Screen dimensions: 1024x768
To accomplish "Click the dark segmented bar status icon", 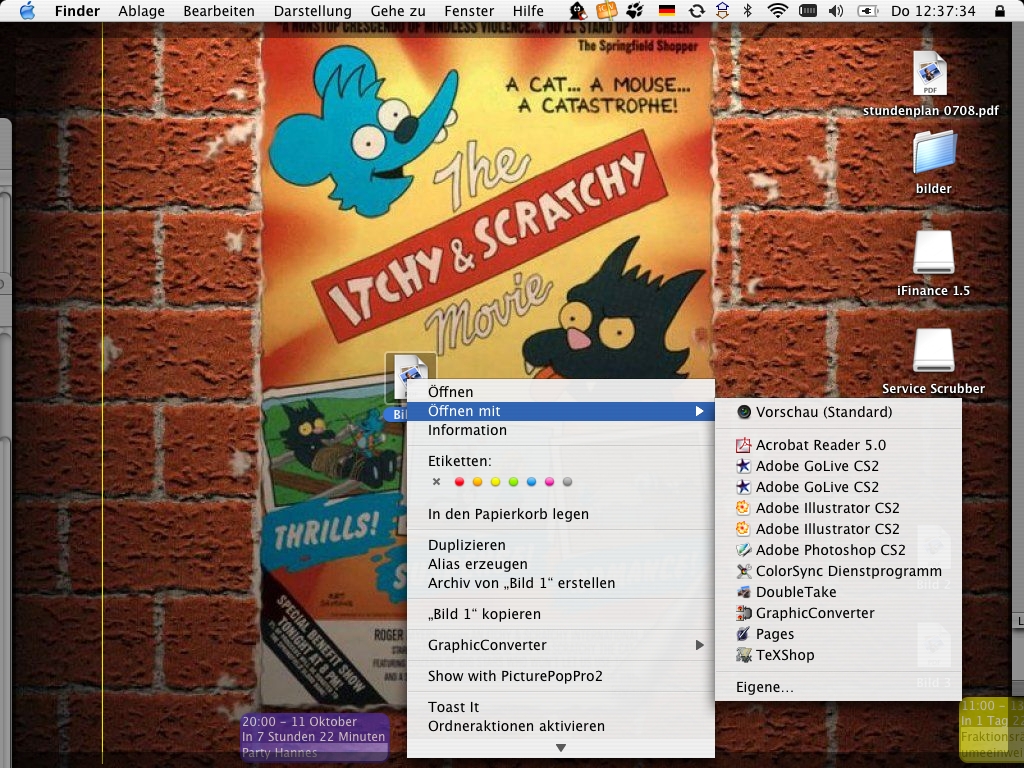I will tap(808, 10).
